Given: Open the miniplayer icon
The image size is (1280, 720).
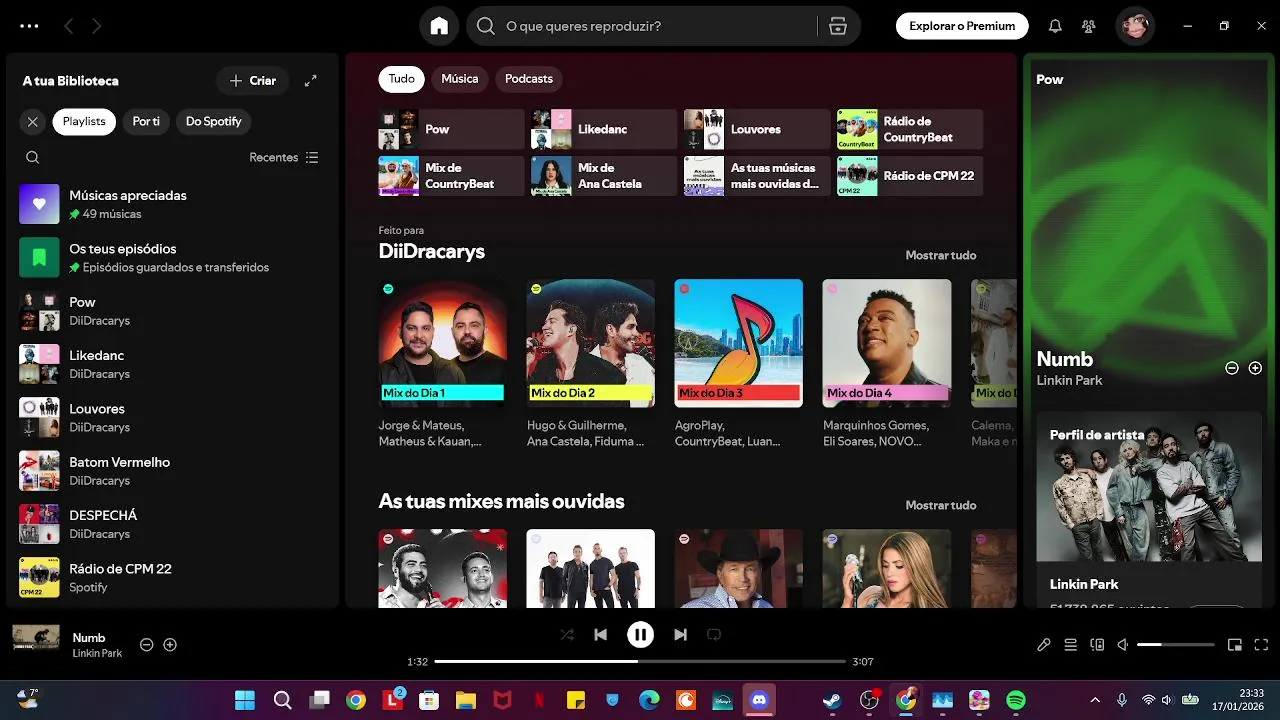Looking at the screenshot, I should coord(1235,645).
